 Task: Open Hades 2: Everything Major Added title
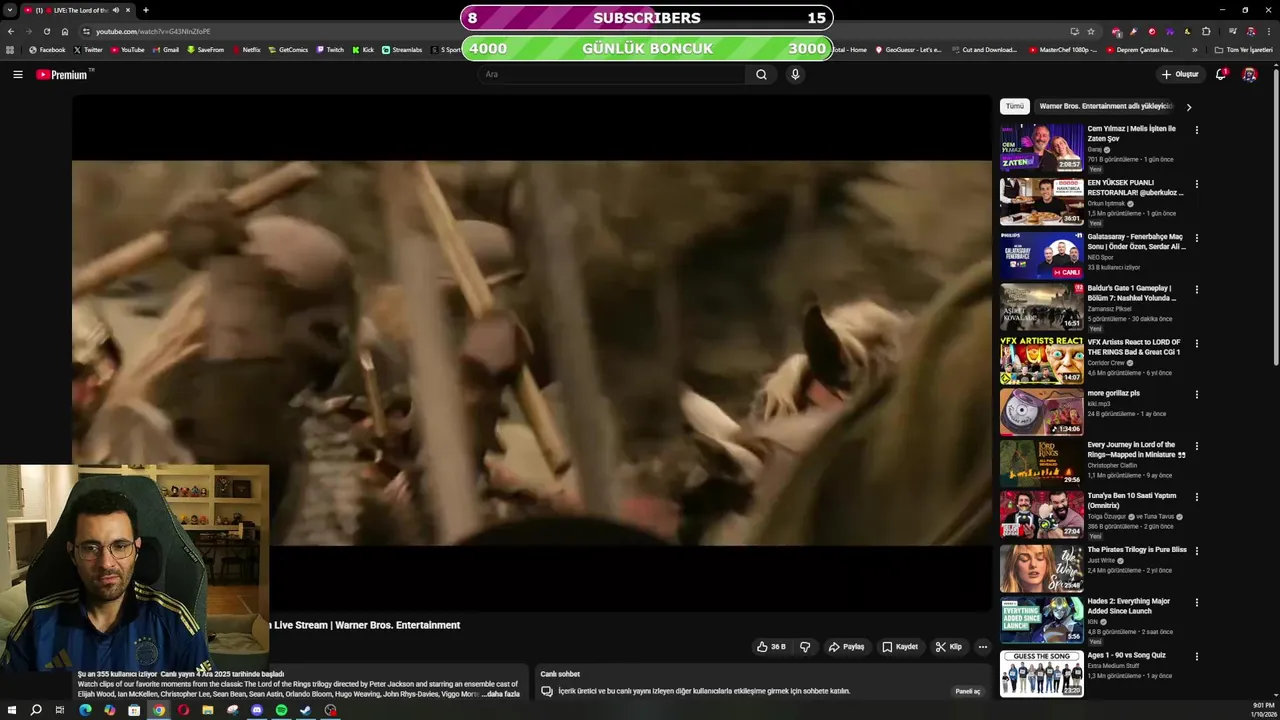point(1128,606)
